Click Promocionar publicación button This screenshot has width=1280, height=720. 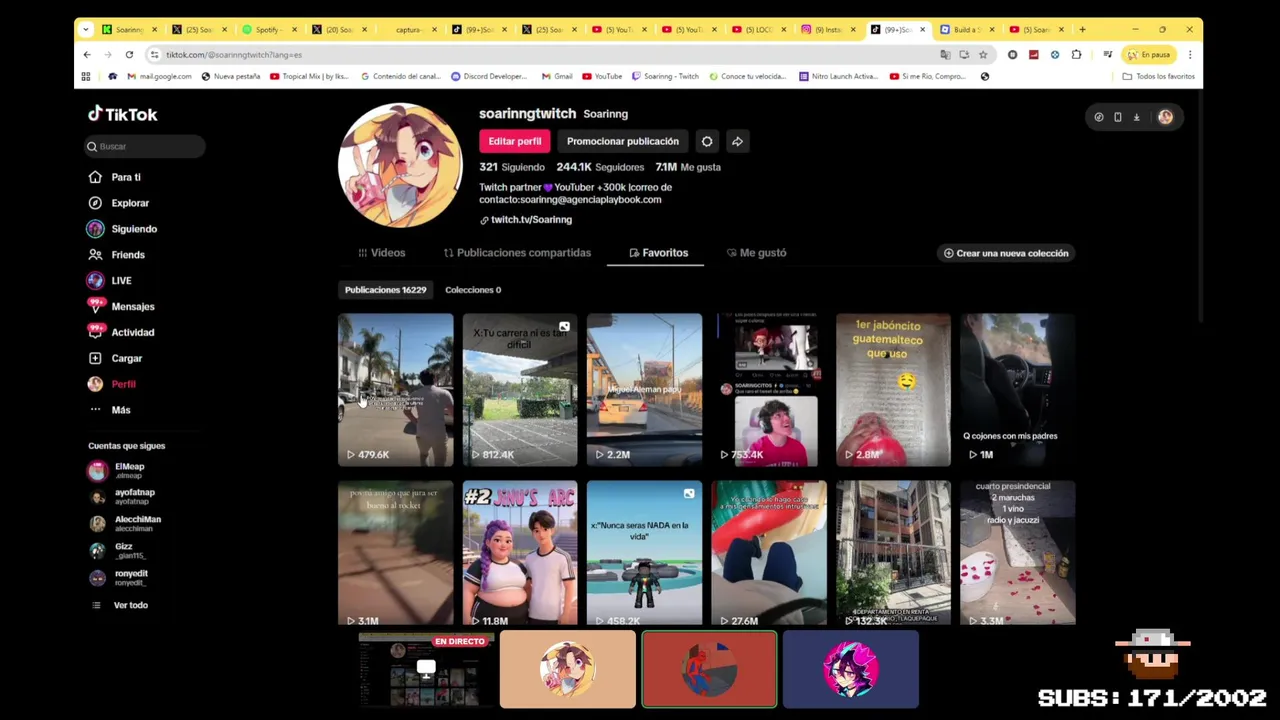coord(623,141)
